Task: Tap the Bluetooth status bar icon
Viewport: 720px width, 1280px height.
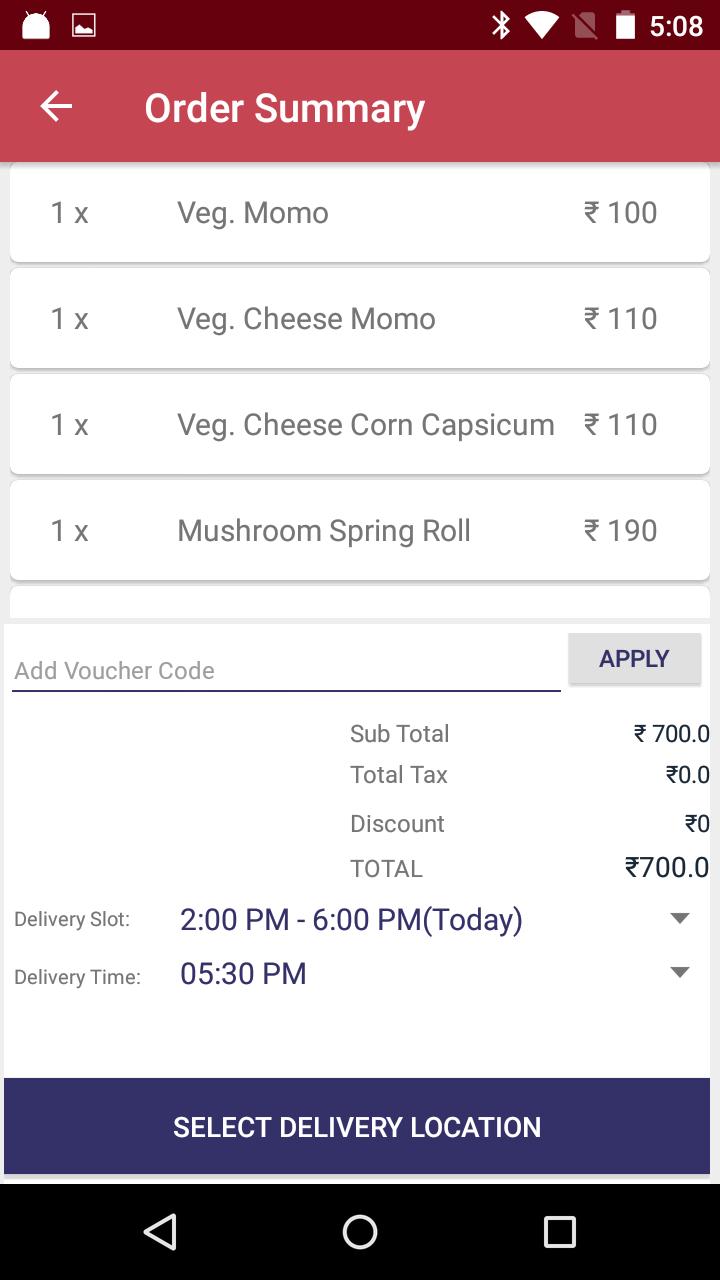Action: (x=501, y=25)
